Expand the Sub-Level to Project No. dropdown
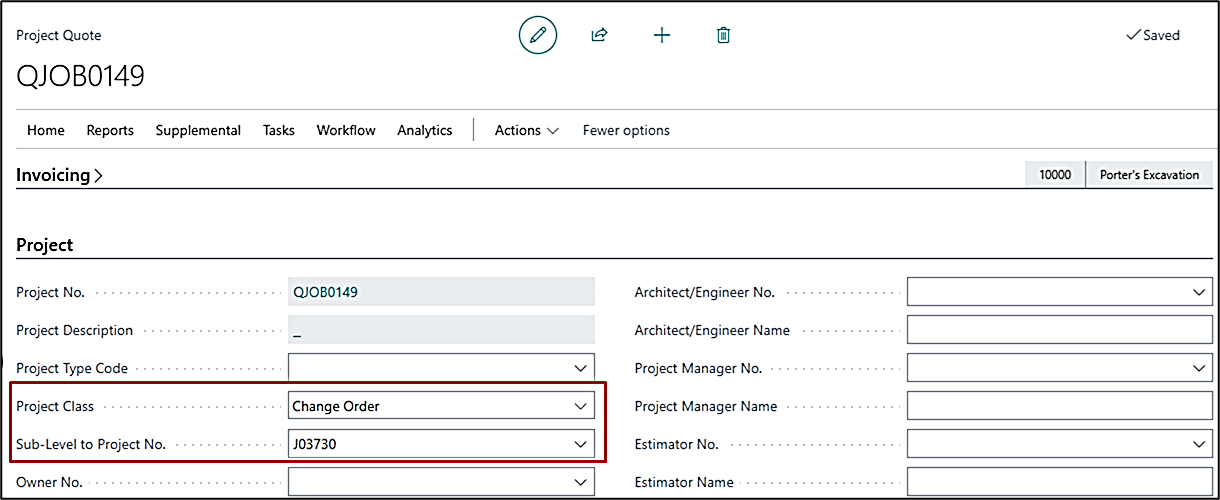1220x500 pixels. coord(580,444)
